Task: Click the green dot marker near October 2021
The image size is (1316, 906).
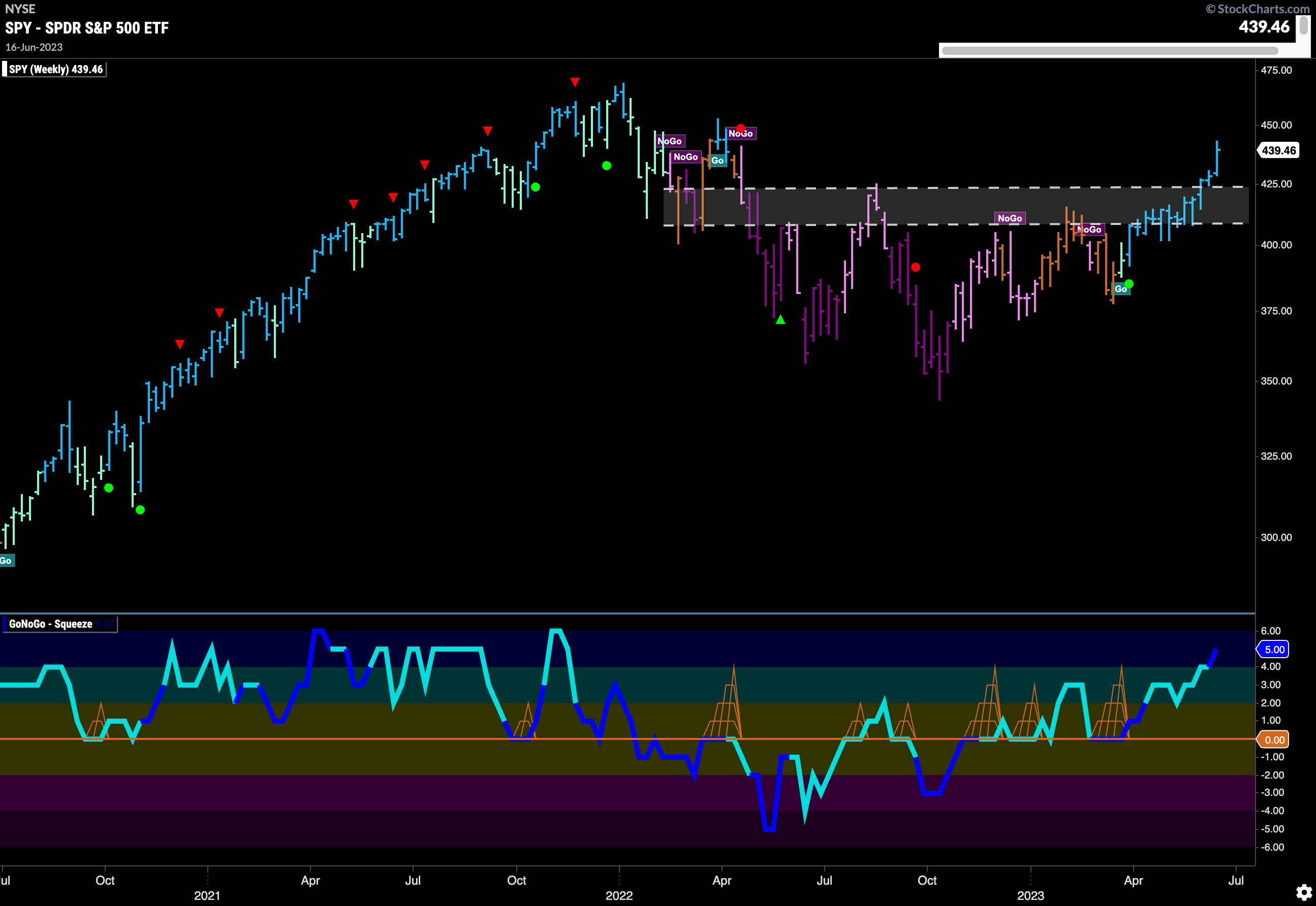Action: coord(536,187)
